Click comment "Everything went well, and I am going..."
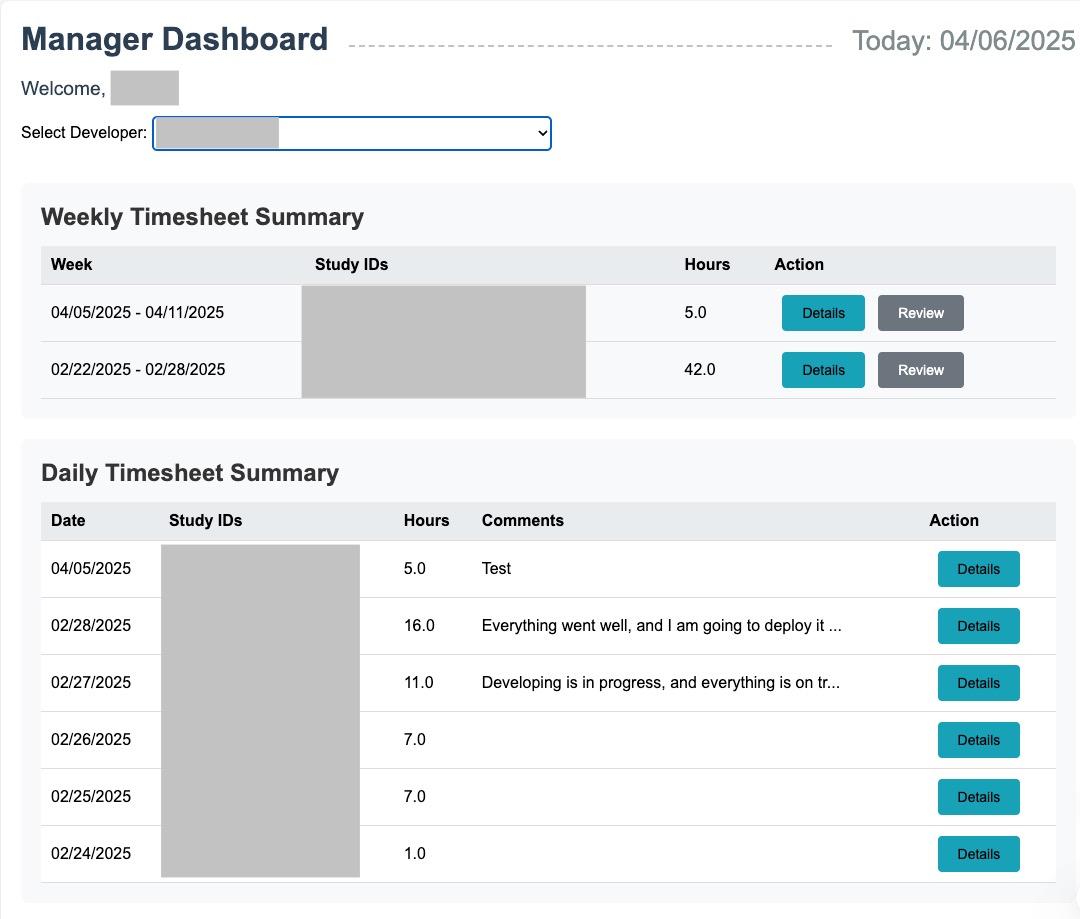This screenshot has width=1080, height=919. pyautogui.click(x=661, y=626)
